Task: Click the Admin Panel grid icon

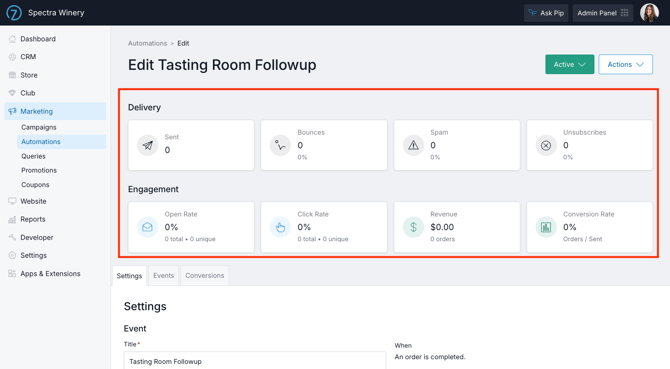Action: (625, 13)
